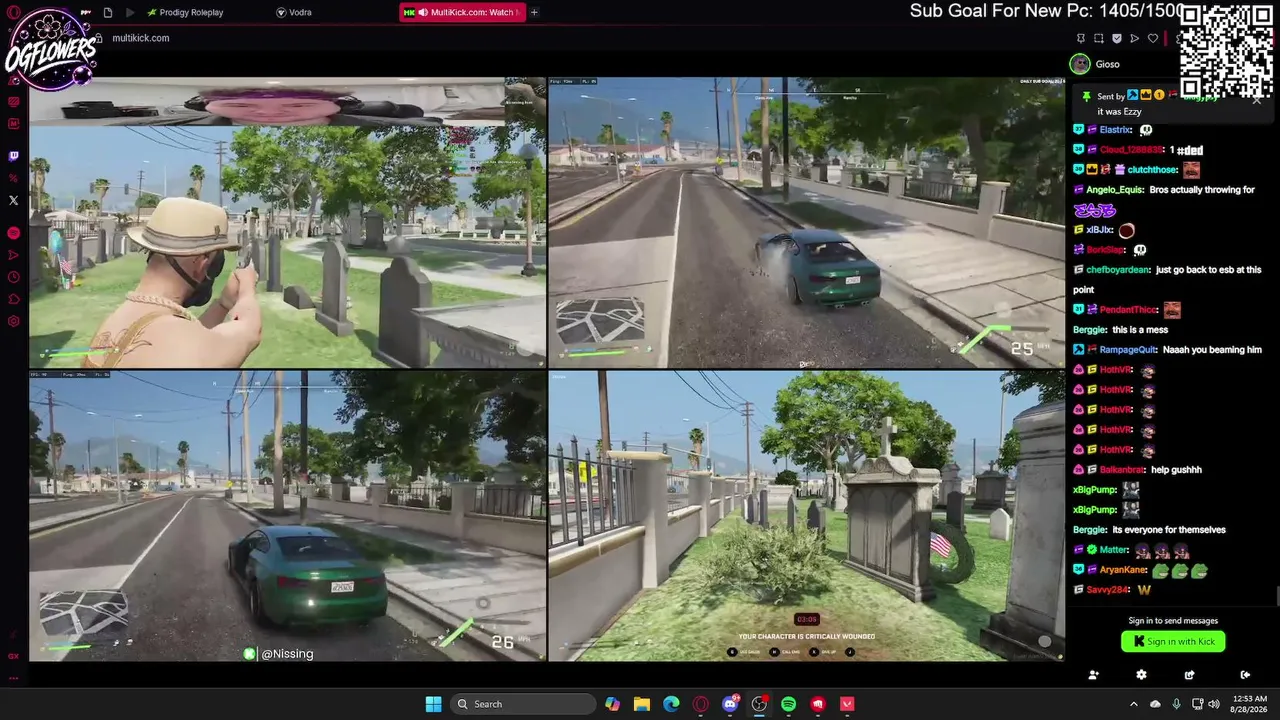This screenshot has width=1280, height=720.
Task: Launch Microsoft Edge from the taskbar
Action: [671, 704]
